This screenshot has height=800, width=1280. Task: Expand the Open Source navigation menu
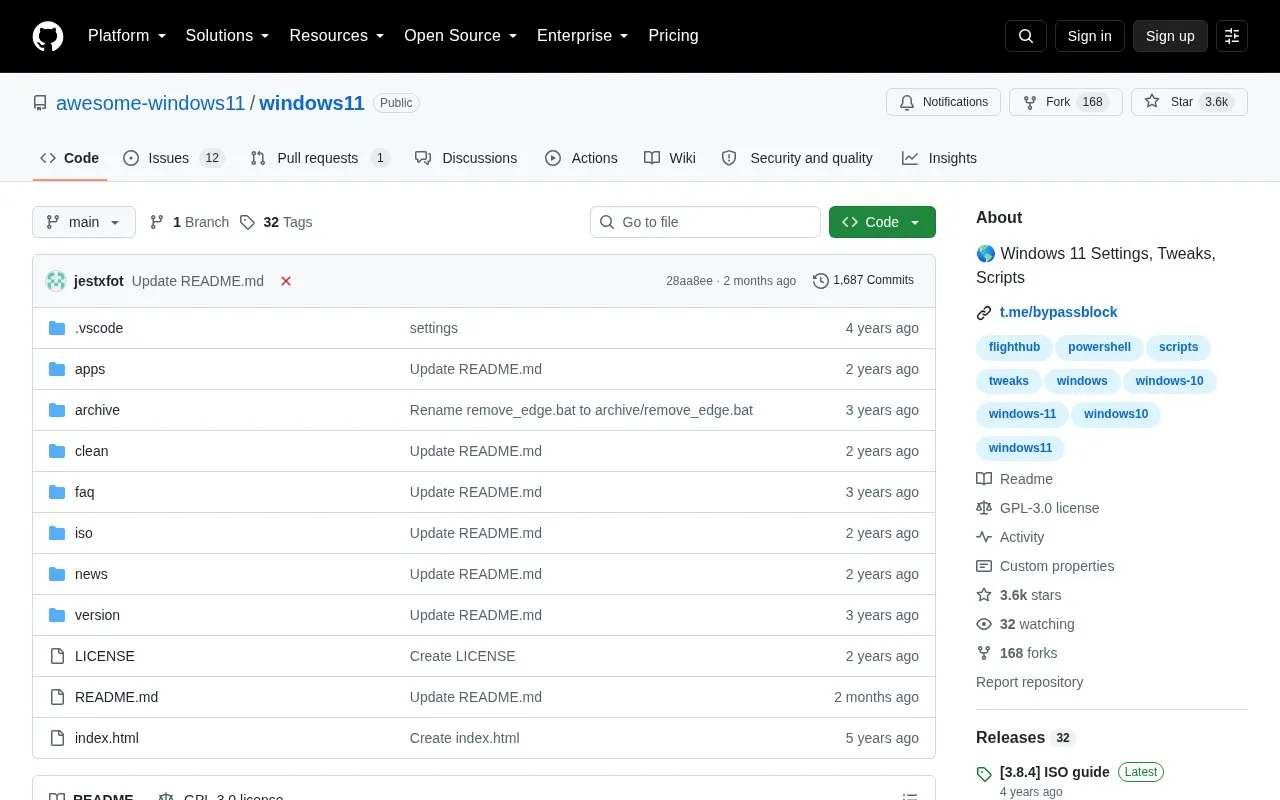[x=460, y=36]
